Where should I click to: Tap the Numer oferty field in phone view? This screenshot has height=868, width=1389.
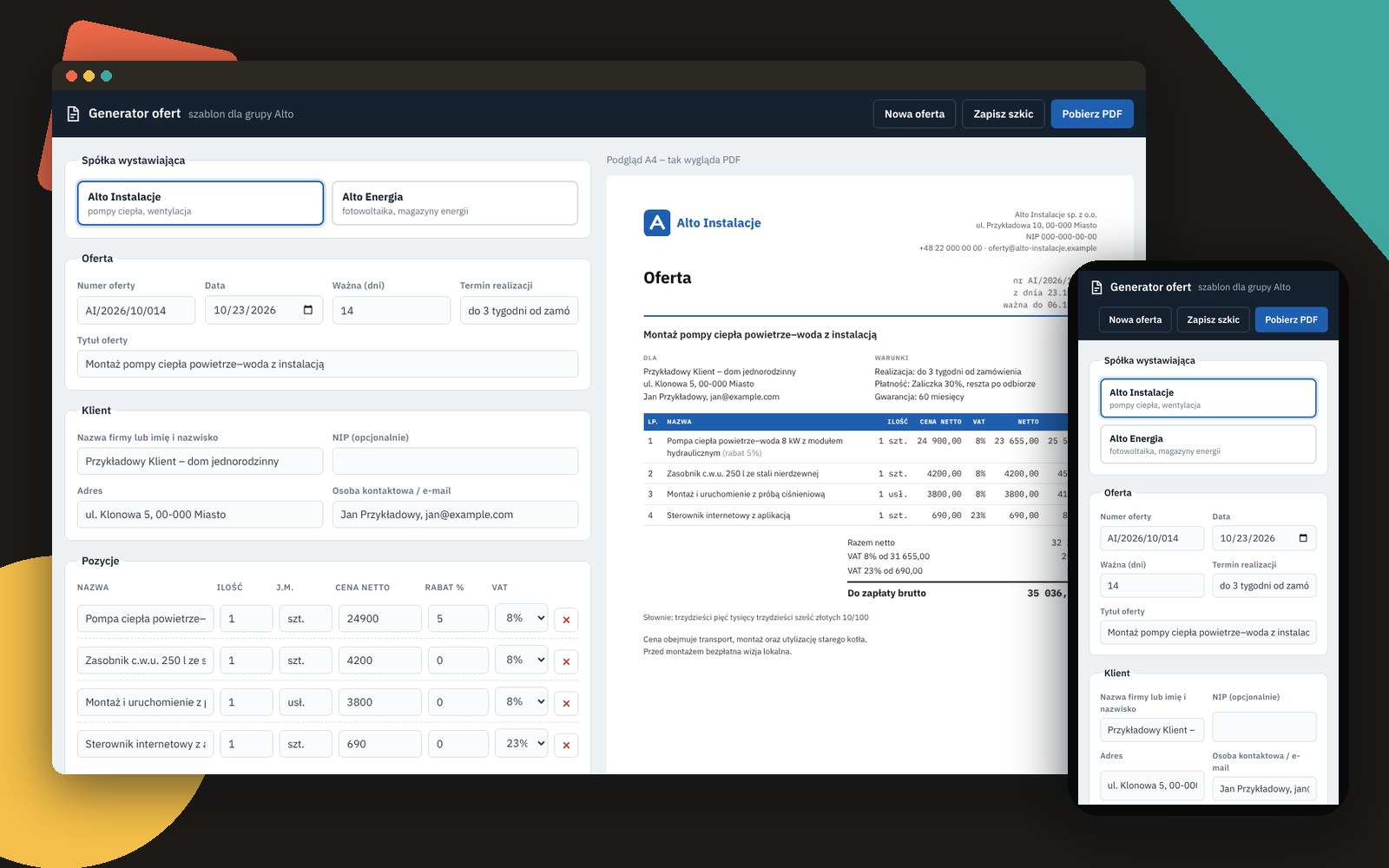[x=1152, y=538]
